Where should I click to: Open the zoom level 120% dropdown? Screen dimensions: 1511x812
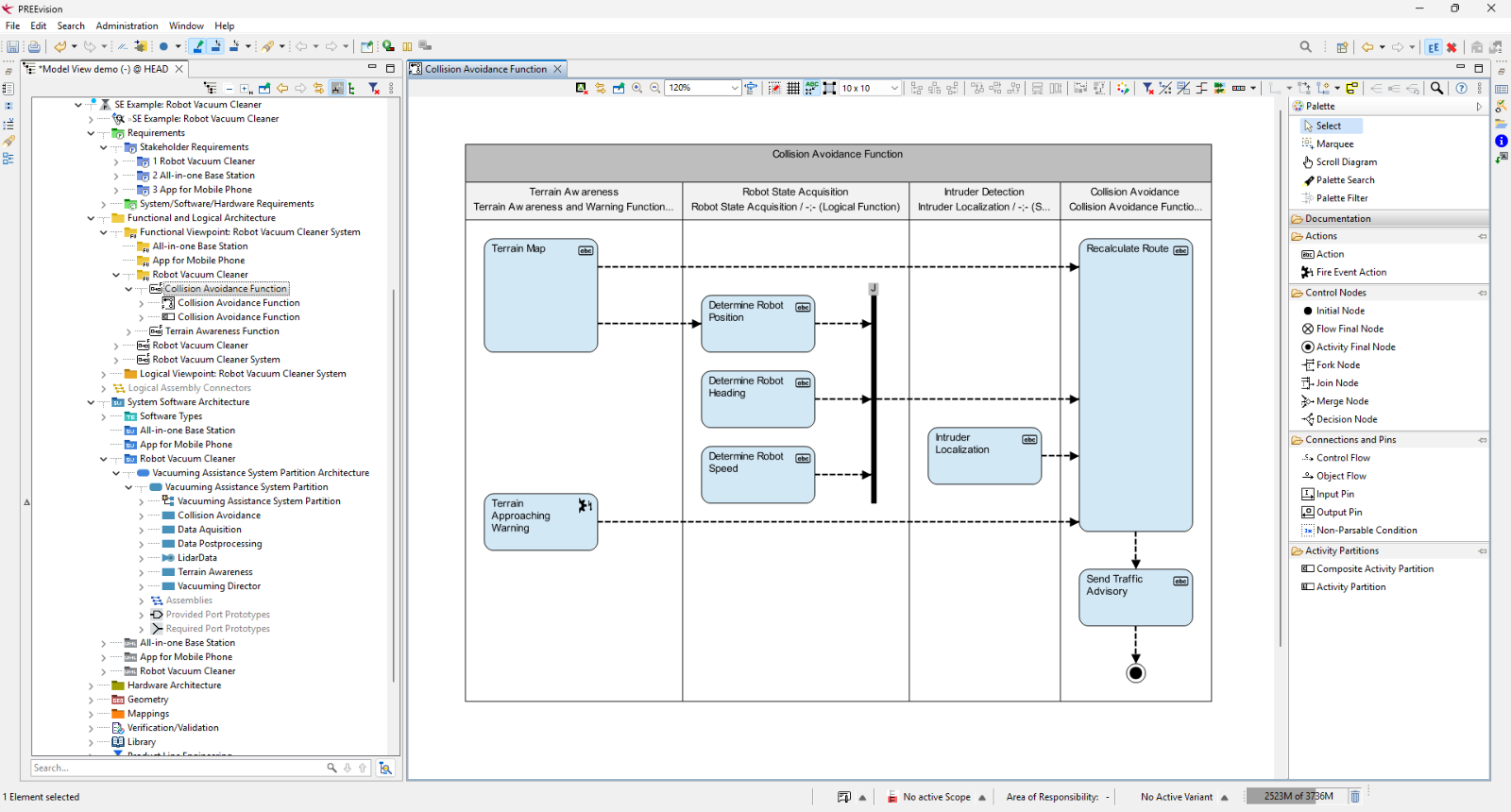coord(735,88)
